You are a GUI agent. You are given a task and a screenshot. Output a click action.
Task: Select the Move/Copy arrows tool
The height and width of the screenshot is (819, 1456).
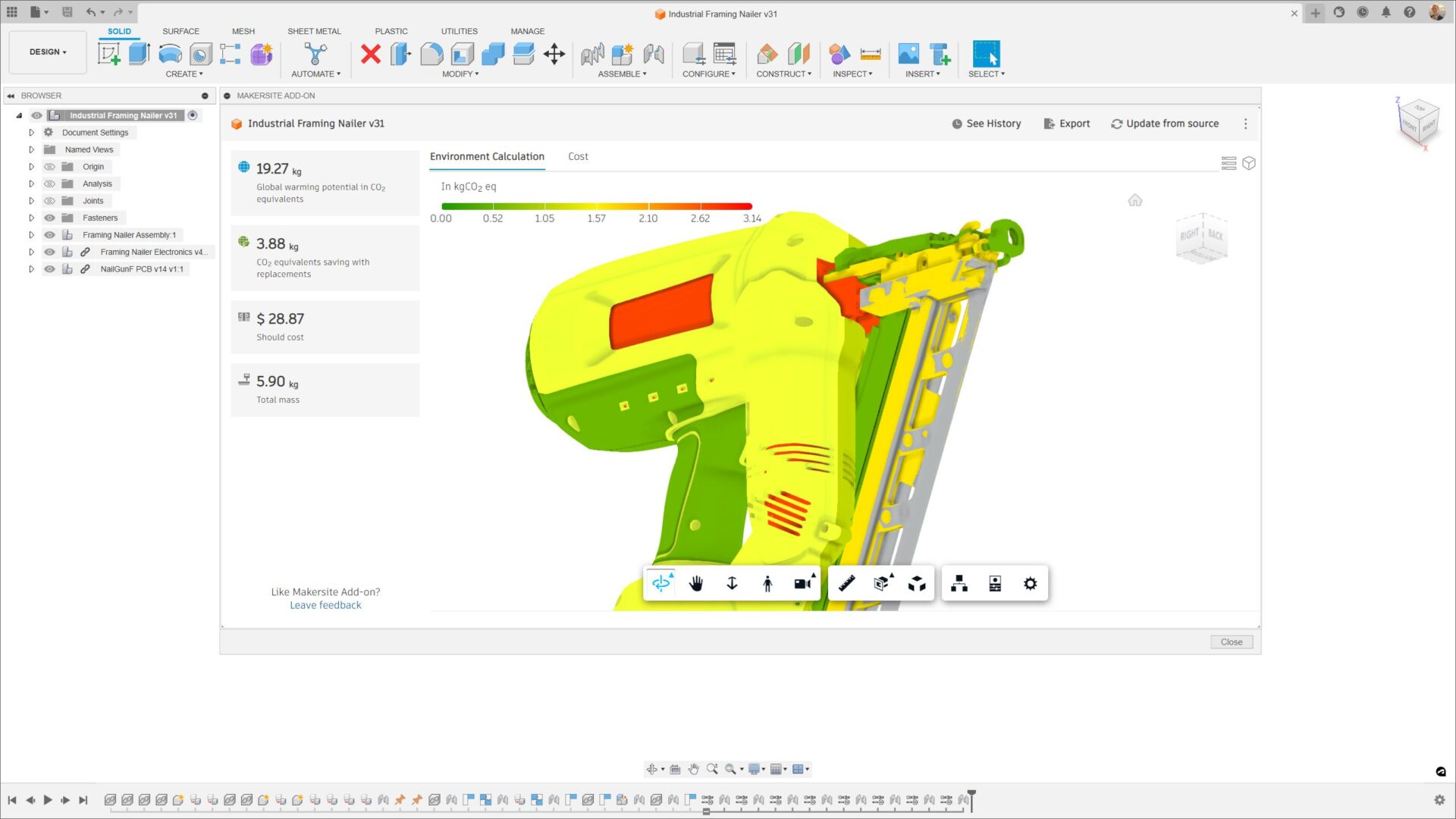pyautogui.click(x=554, y=54)
